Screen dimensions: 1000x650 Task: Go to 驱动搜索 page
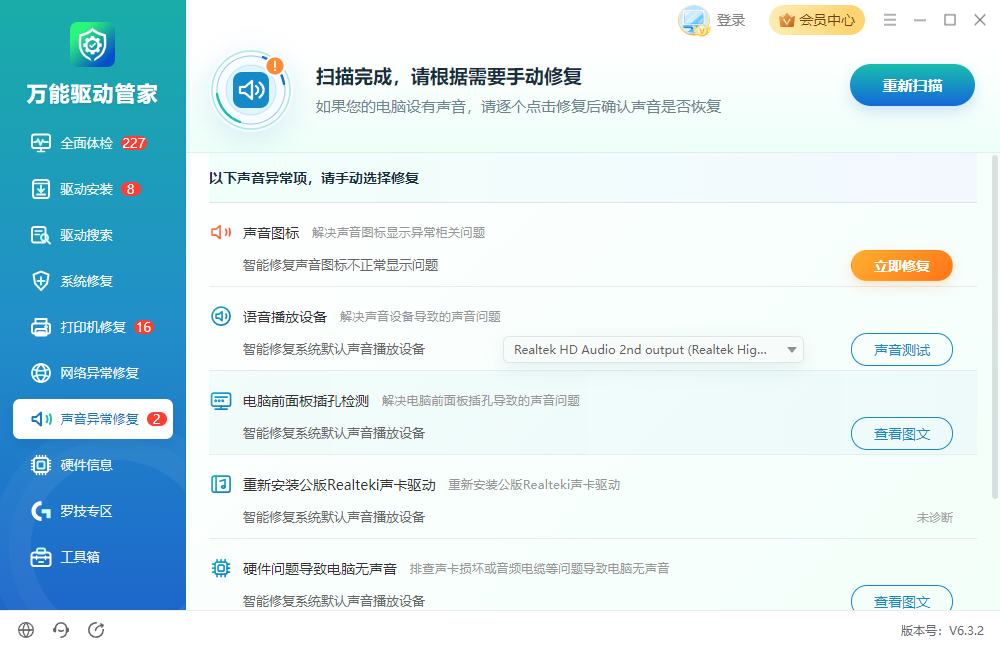[92, 235]
